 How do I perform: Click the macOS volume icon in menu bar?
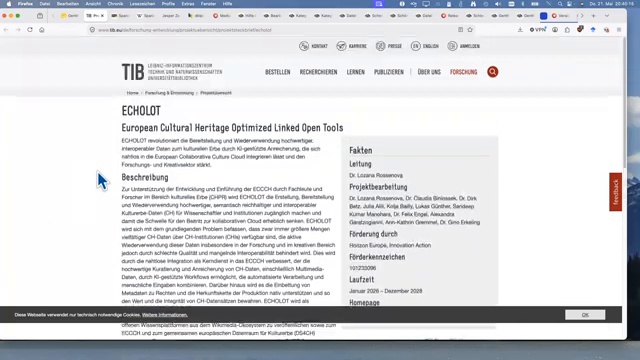pyautogui.click(x=498, y=4)
